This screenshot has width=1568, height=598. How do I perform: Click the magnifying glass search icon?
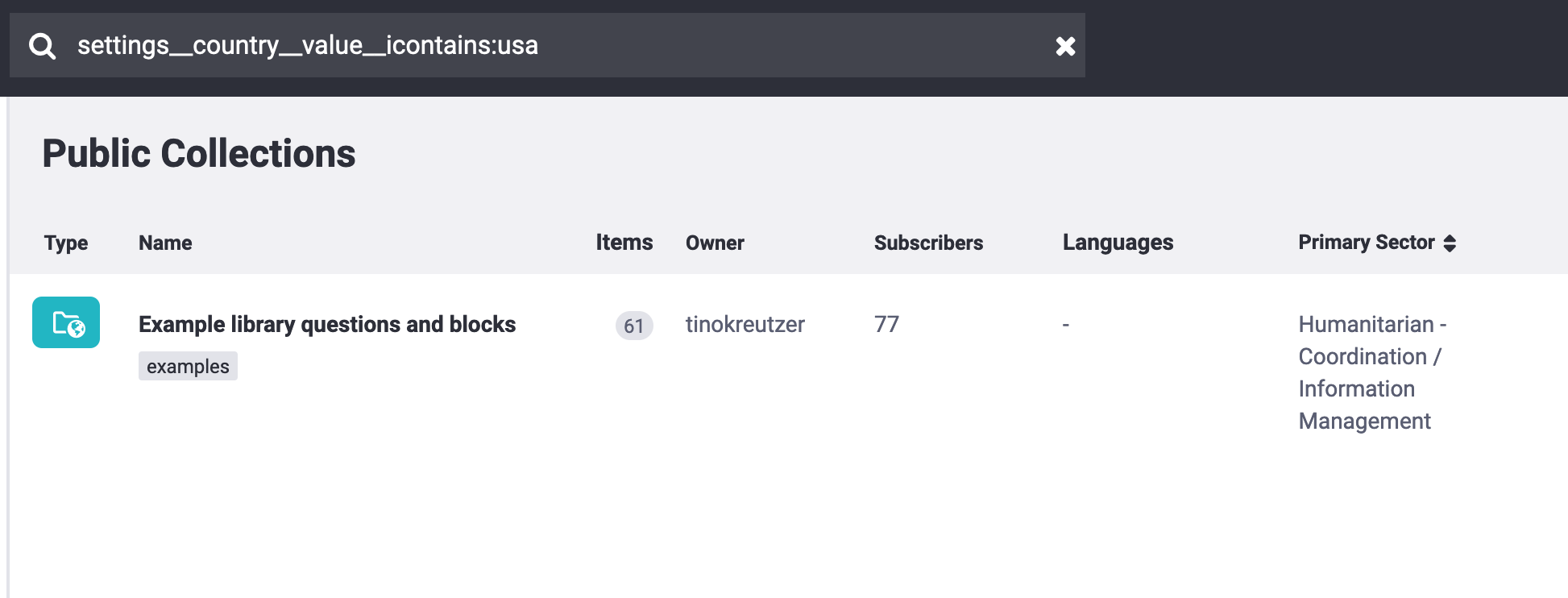pyautogui.click(x=42, y=46)
